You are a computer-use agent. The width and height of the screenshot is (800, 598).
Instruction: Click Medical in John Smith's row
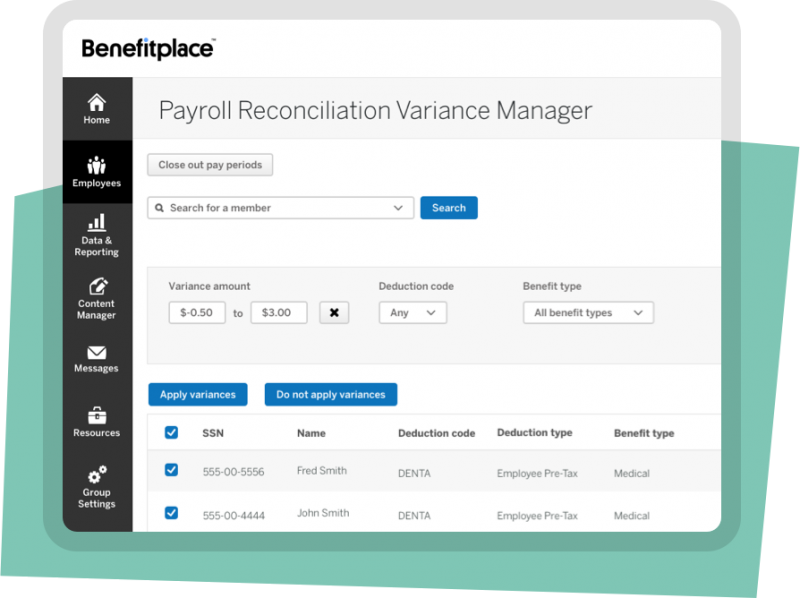632,516
